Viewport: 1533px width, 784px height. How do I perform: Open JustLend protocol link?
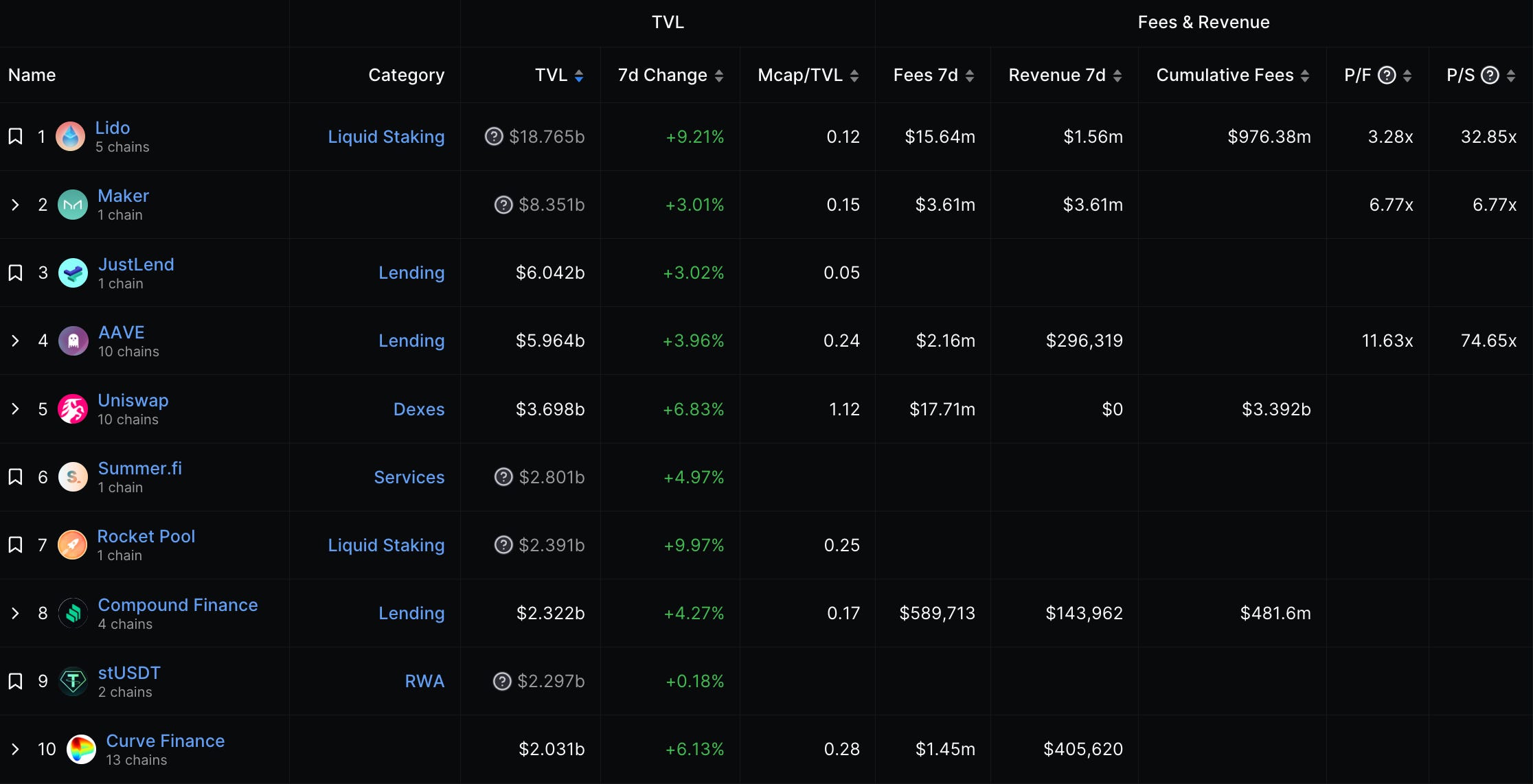tap(136, 264)
